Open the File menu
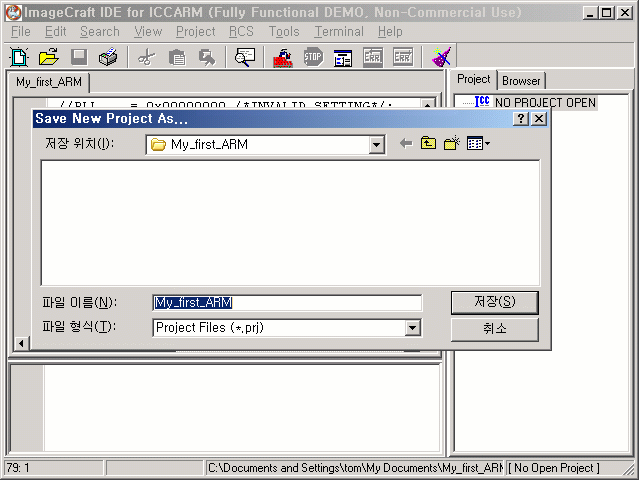The image size is (639, 480). pos(20,32)
